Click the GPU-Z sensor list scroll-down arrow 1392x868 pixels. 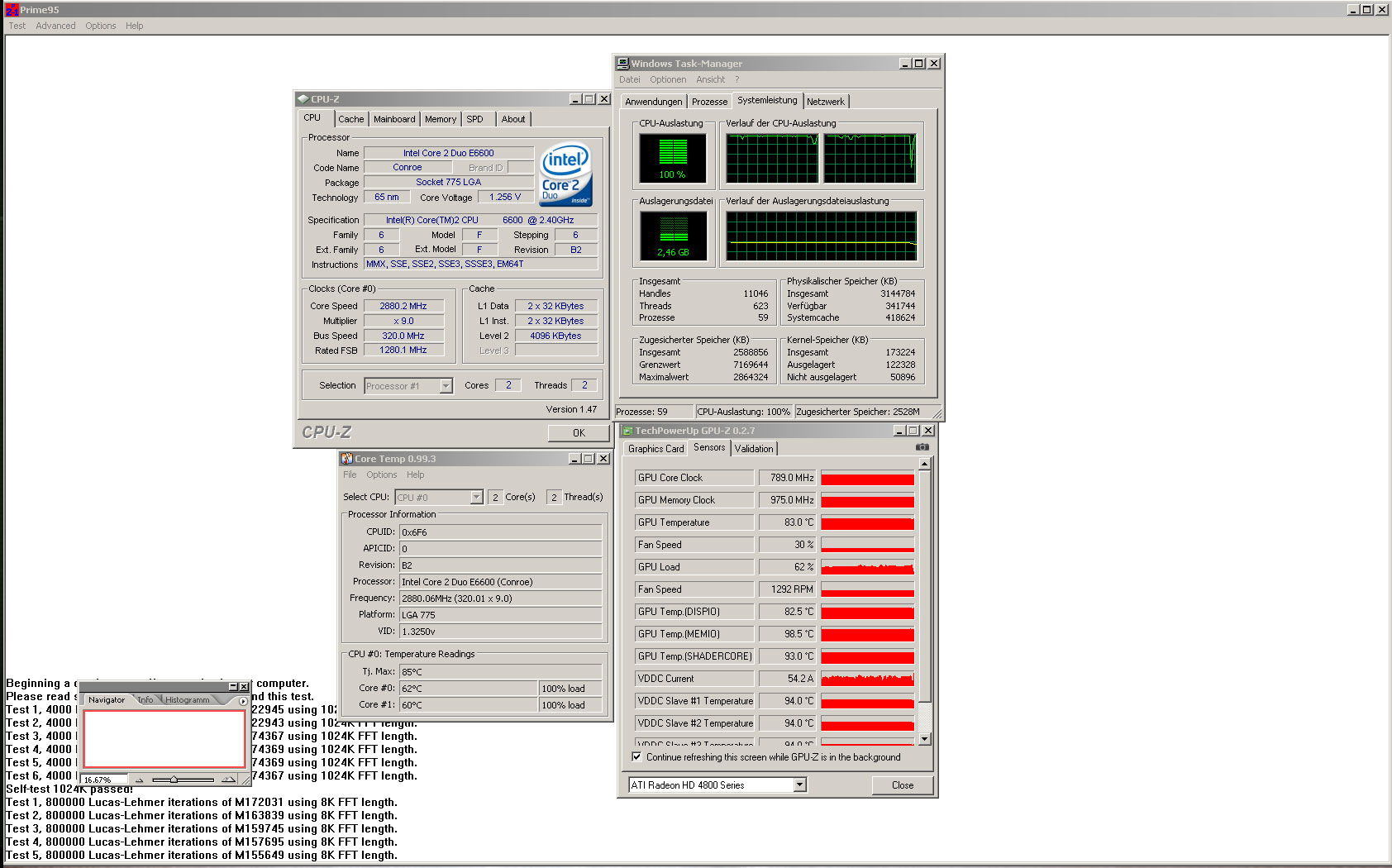tap(925, 738)
